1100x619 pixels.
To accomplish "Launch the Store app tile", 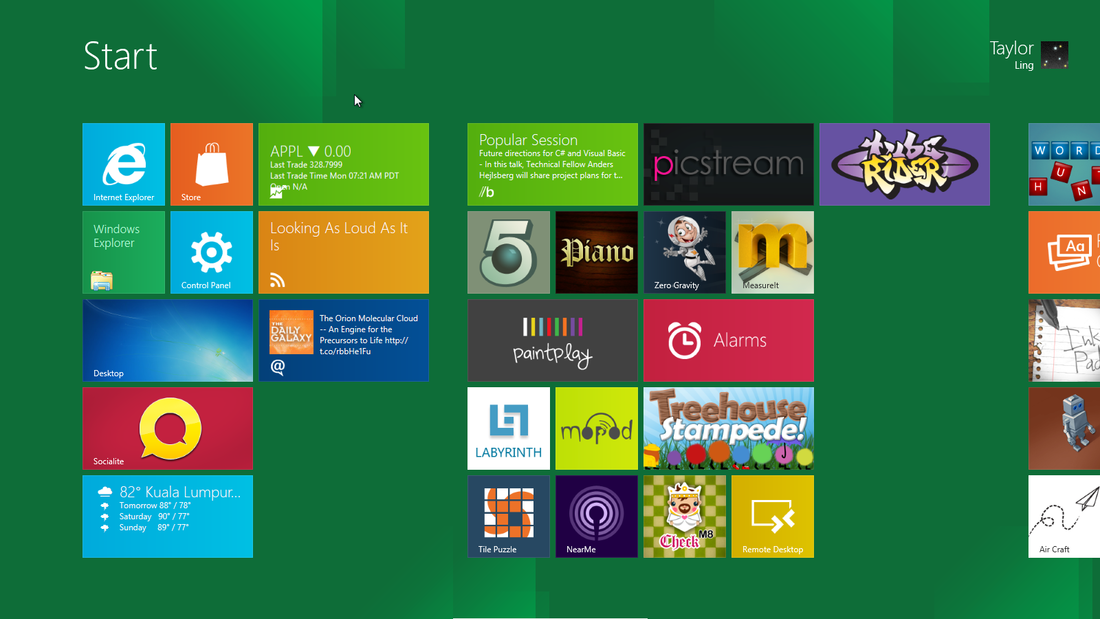I will click(211, 164).
